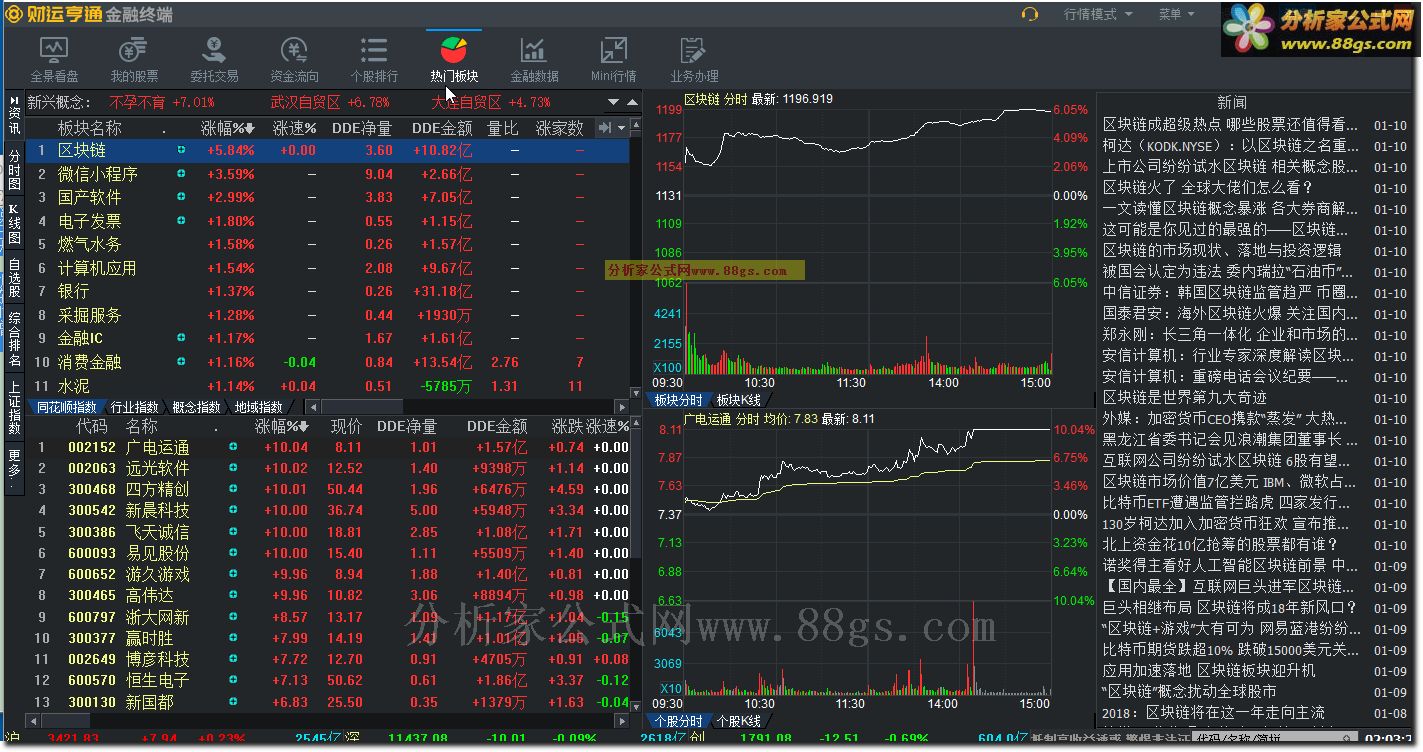Open the 综合排名 sidebar tab
This screenshot has height=752, width=1423.
[x=14, y=339]
